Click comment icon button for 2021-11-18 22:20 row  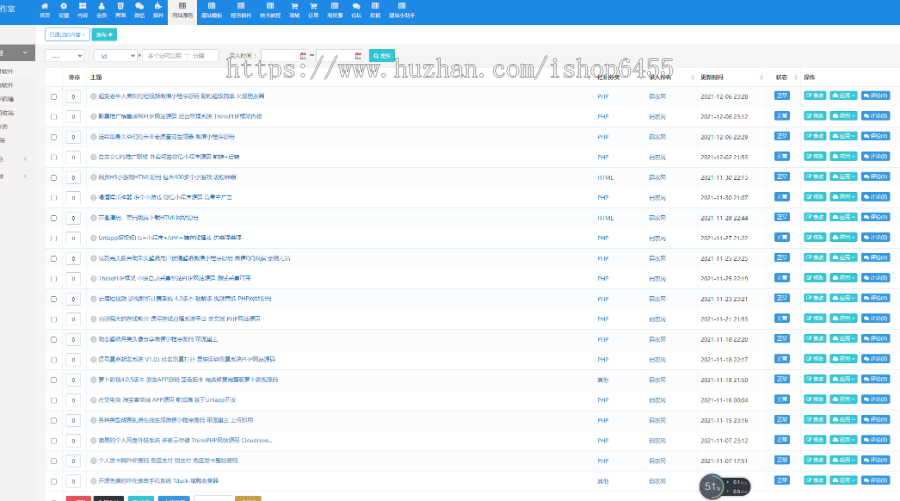[875, 339]
